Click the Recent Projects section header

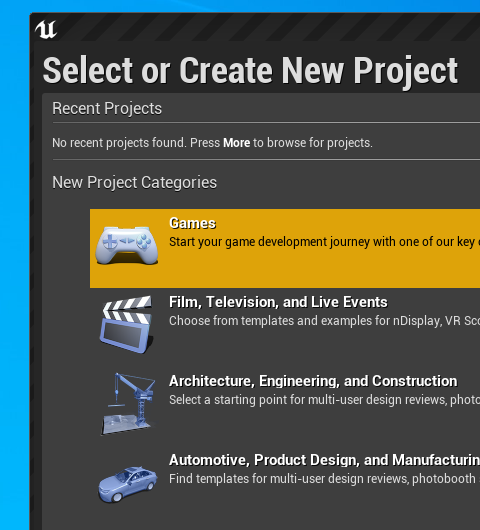pos(107,109)
